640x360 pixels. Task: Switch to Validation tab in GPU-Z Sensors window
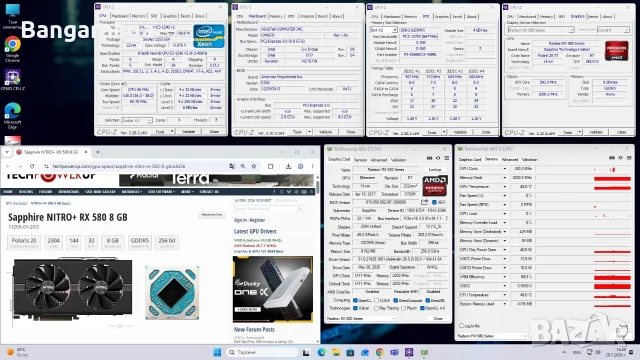(x=529, y=159)
